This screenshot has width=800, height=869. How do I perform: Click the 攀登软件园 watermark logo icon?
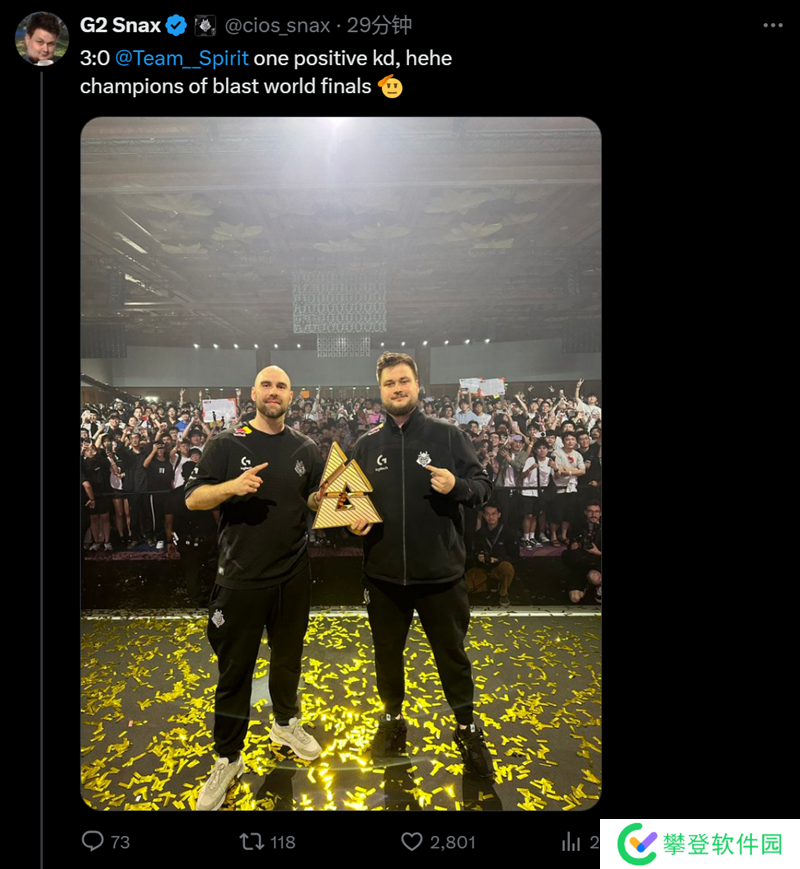click(x=637, y=844)
